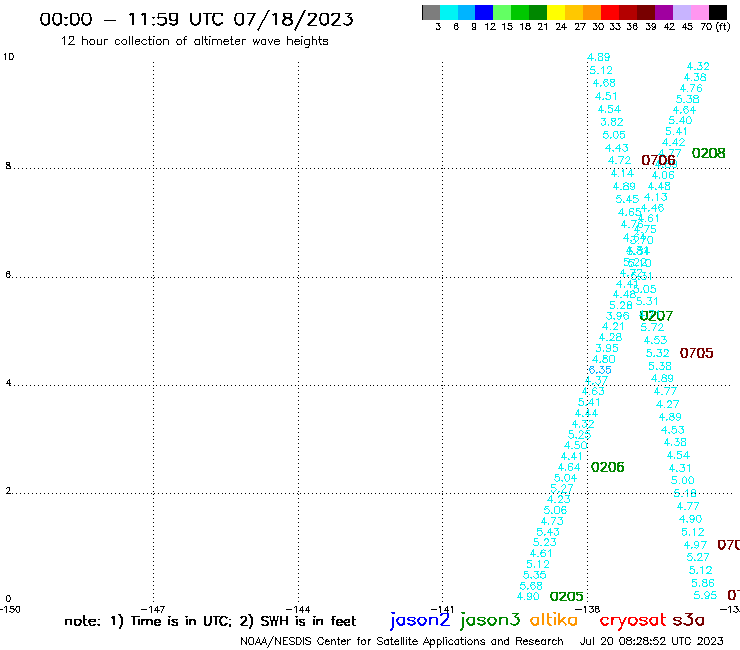Select the green track label 0208

[x=708, y=153]
